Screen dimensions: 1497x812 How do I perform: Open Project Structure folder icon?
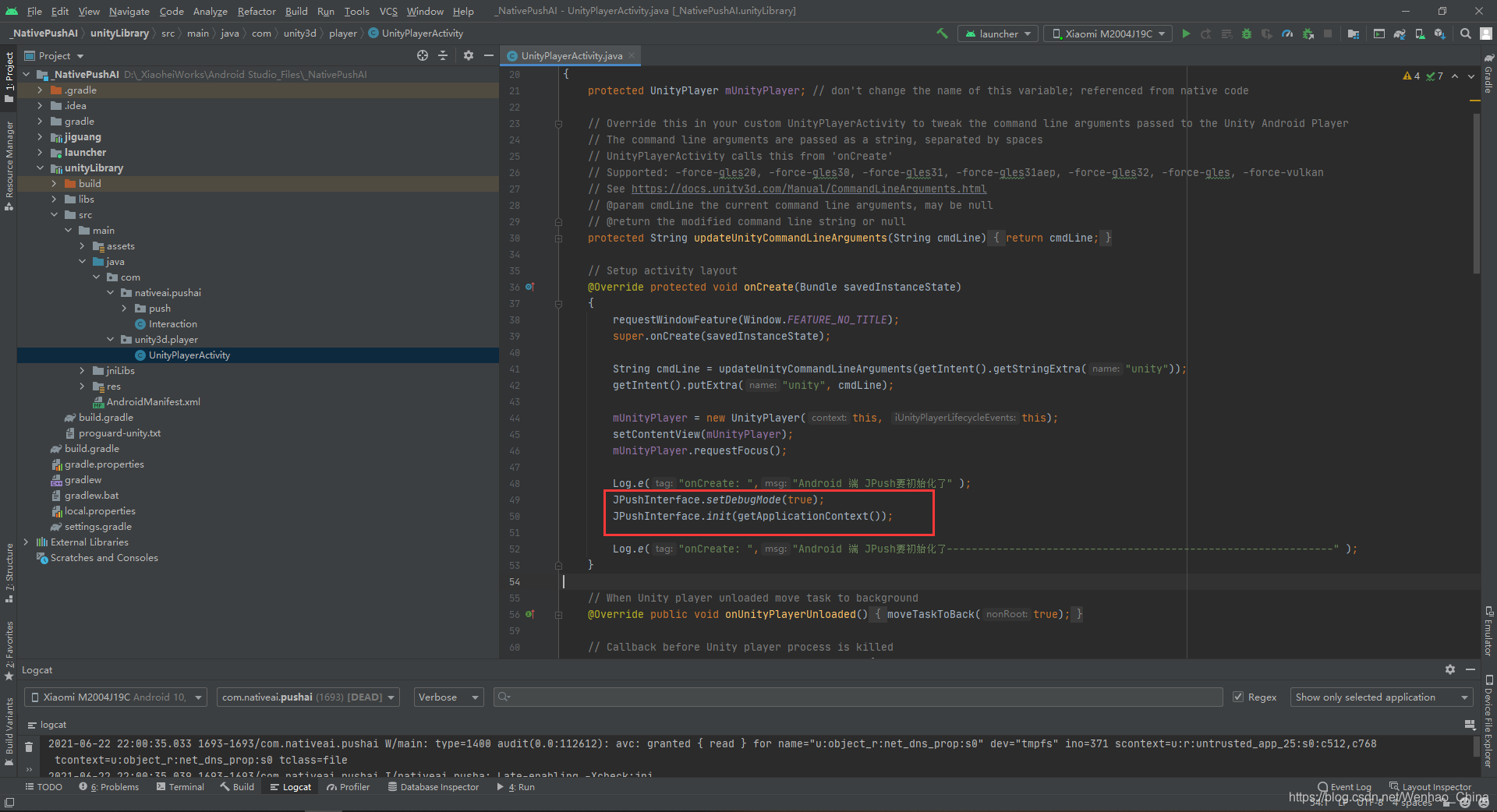coord(1353,34)
